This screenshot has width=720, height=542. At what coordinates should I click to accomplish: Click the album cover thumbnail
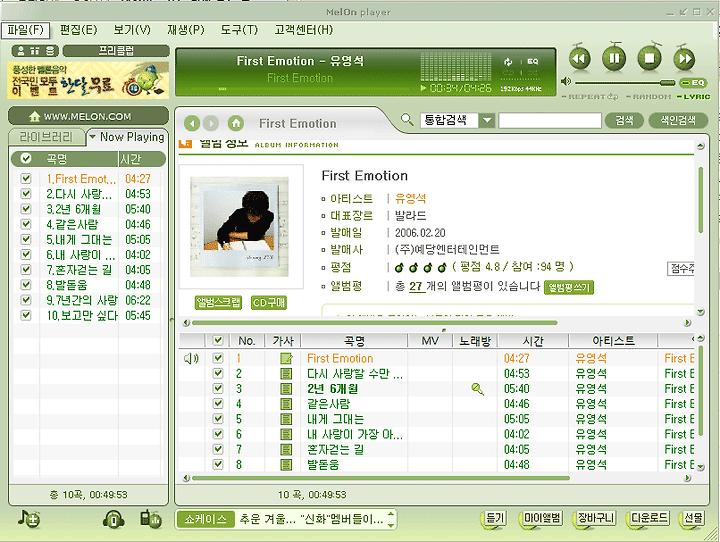click(240, 227)
